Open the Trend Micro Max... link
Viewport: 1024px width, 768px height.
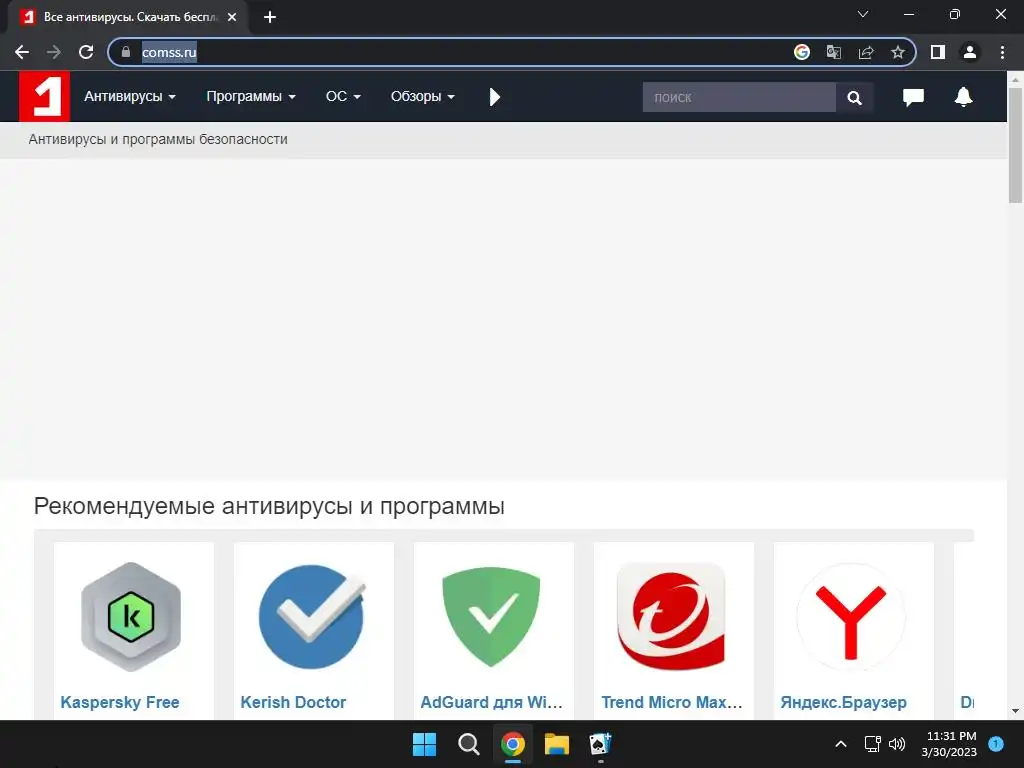672,702
